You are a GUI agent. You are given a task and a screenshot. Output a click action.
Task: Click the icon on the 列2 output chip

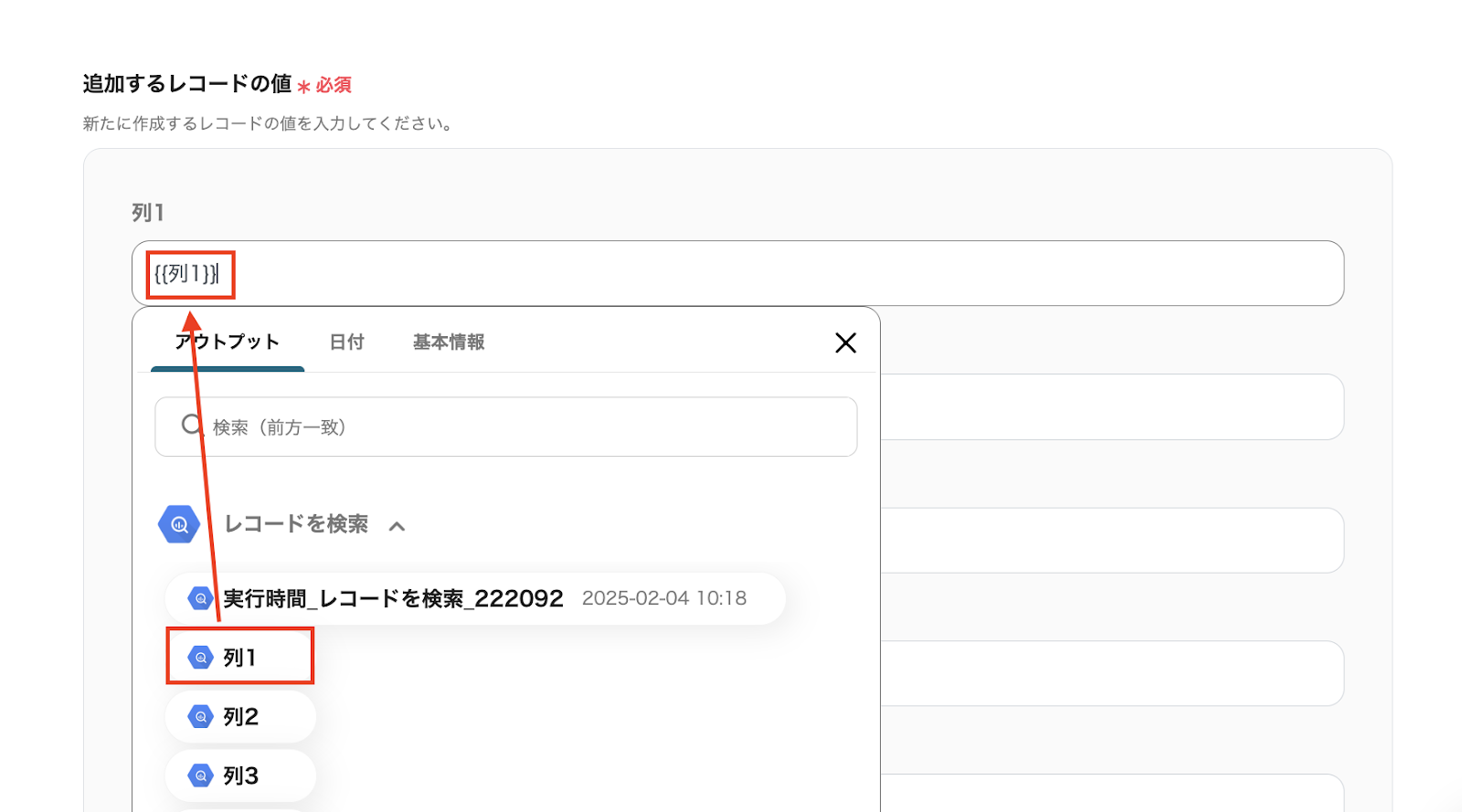point(200,717)
